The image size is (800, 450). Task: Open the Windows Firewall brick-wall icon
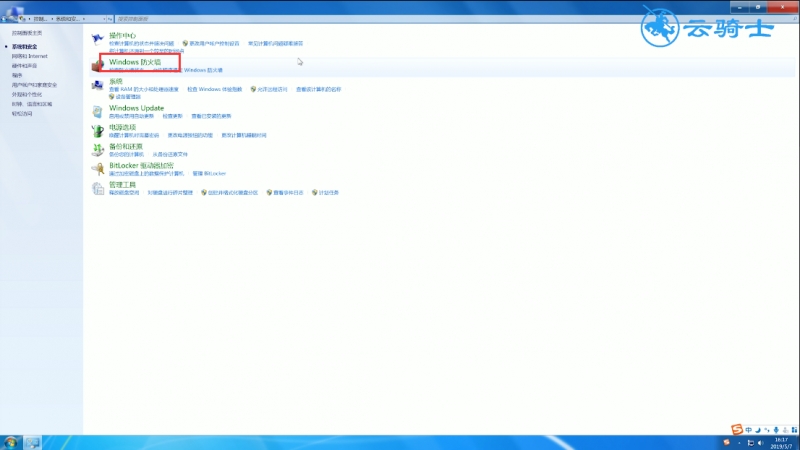click(97, 65)
